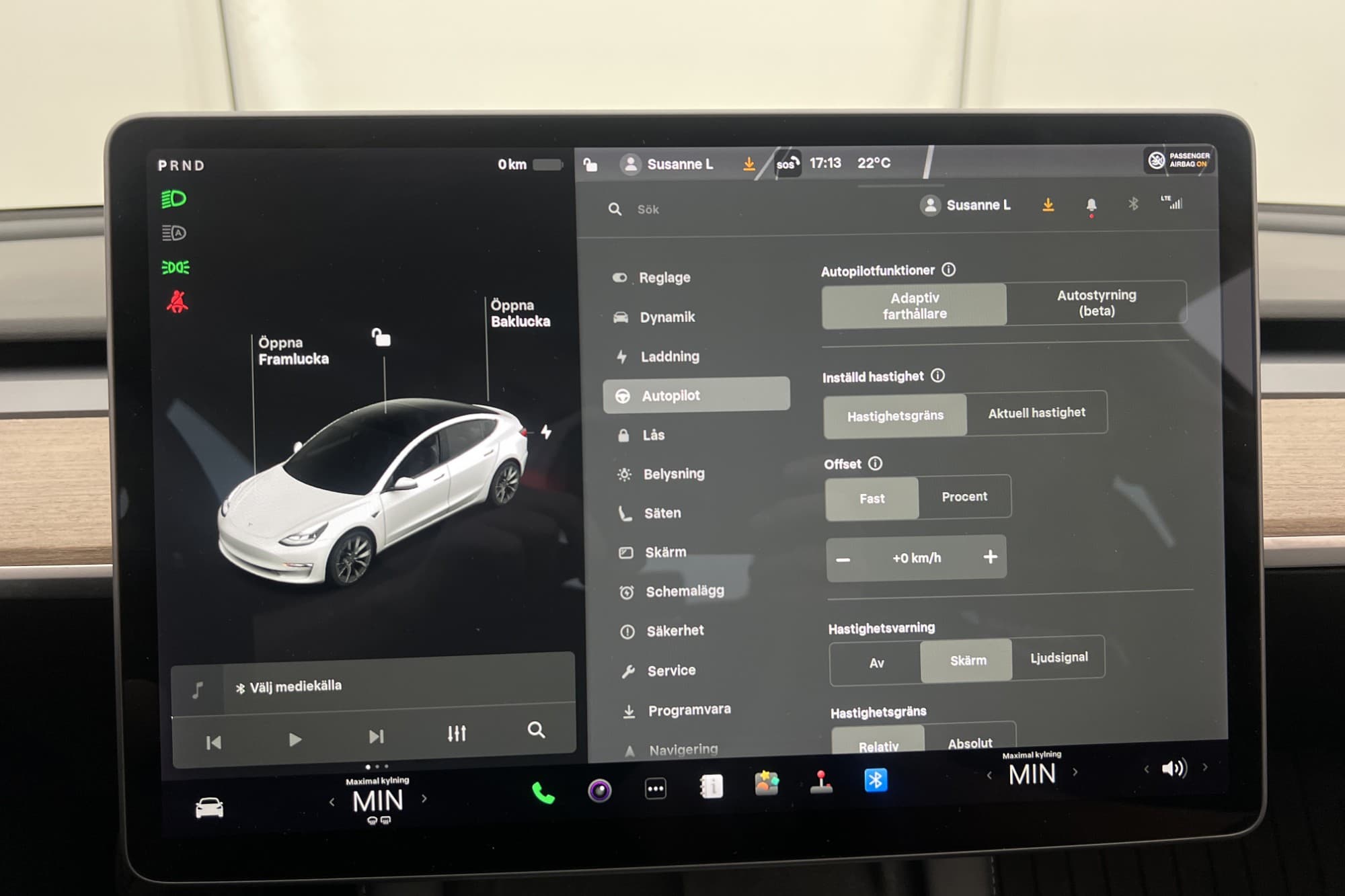1345x896 pixels.
Task: Tap the SOS icon in status bar
Action: 787,163
